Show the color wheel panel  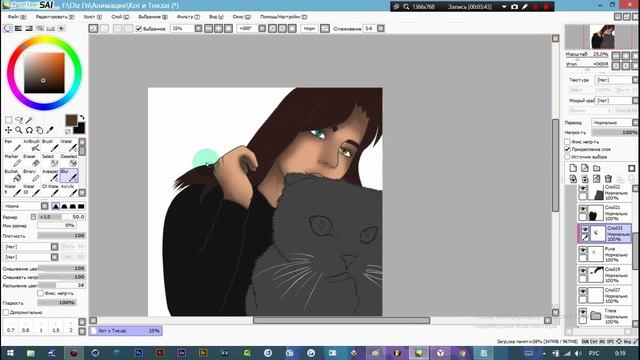pos(8,28)
